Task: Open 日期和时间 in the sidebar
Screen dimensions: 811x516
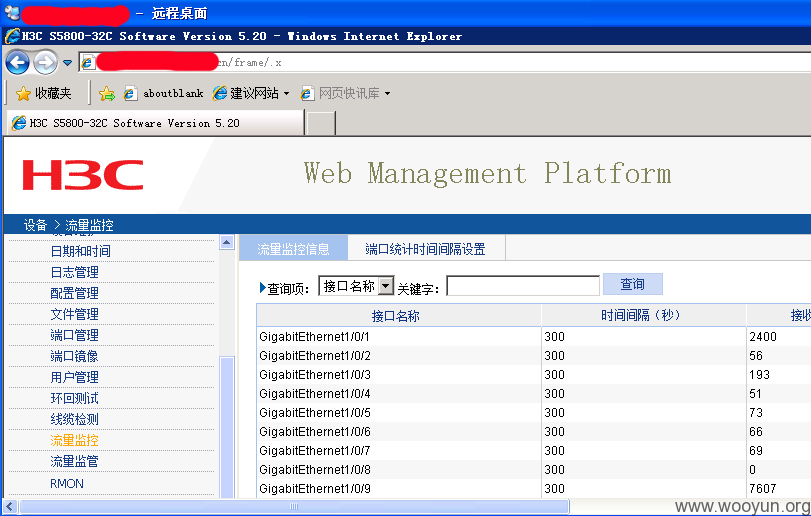Action: click(x=80, y=251)
